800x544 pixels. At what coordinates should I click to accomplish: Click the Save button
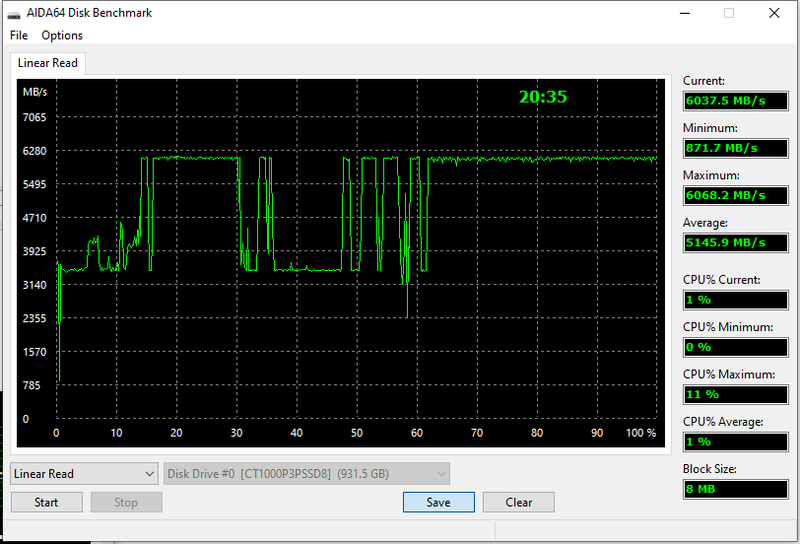[x=439, y=502]
